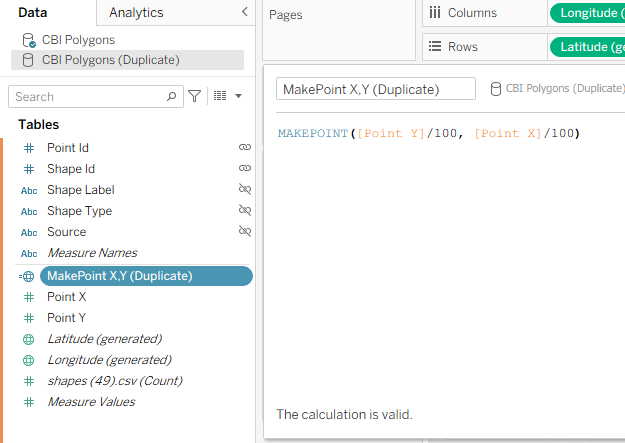Screen dimensions: 625x443
Task: Click the Latitude pill on Rows
Action: click(x=587, y=46)
